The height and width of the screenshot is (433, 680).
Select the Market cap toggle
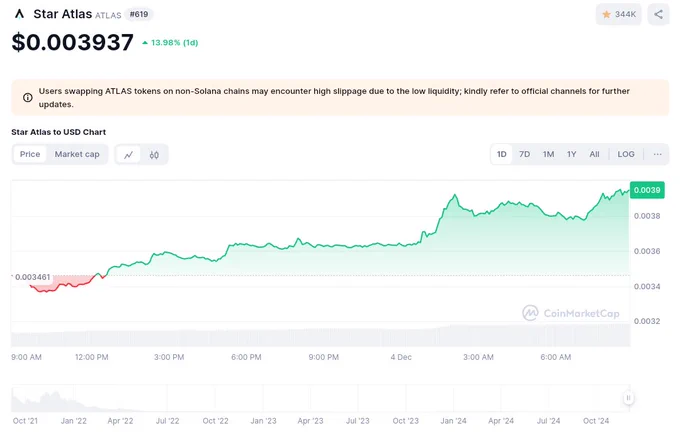(x=77, y=154)
